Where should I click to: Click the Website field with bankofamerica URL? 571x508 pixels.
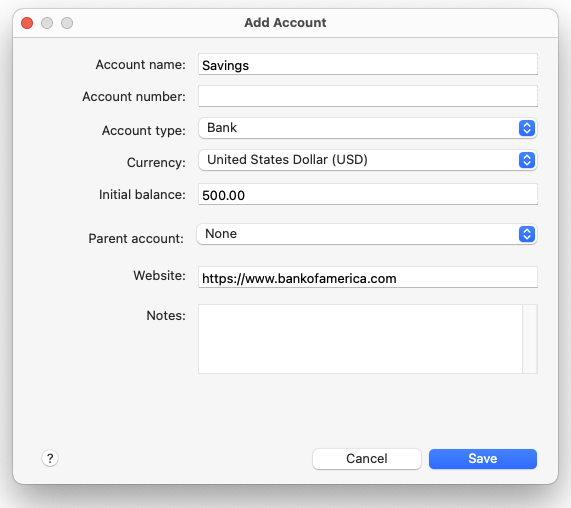click(368, 277)
